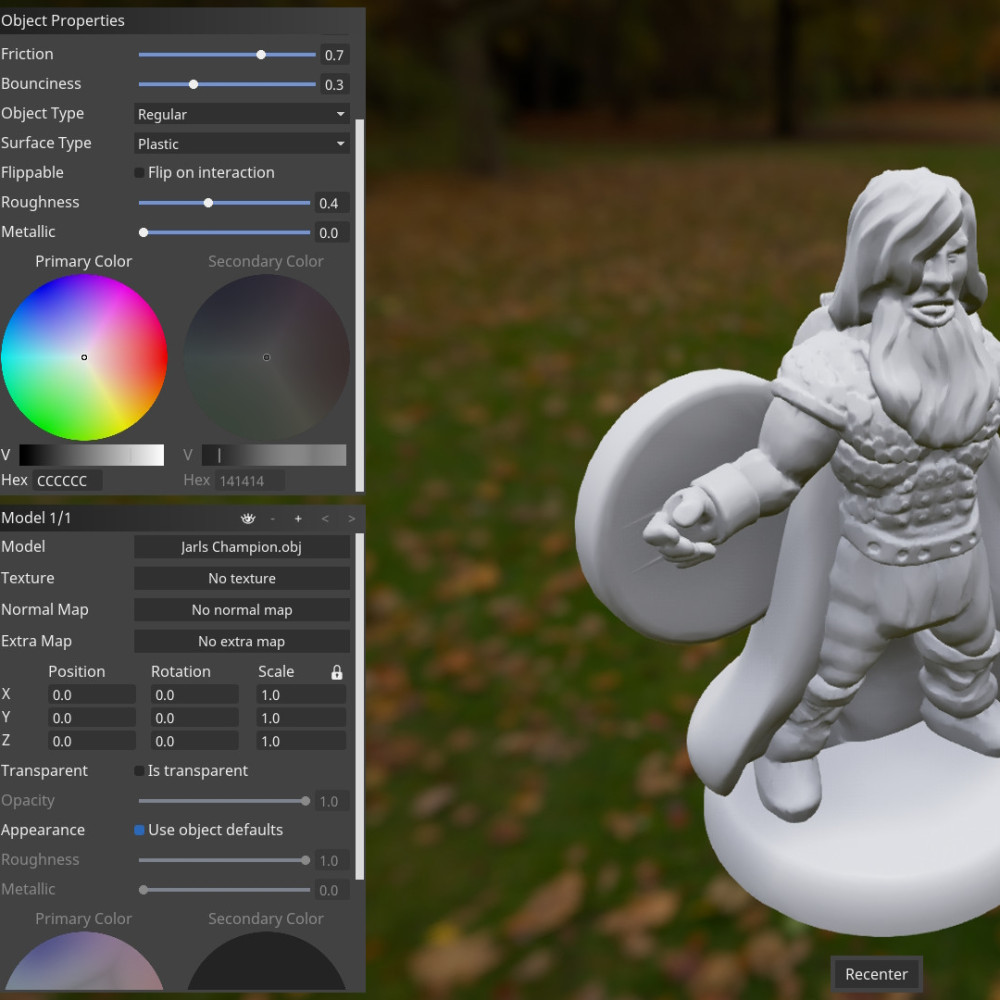Toggle the Scale lock icon
Viewport: 1000px width, 1000px height.
337,672
